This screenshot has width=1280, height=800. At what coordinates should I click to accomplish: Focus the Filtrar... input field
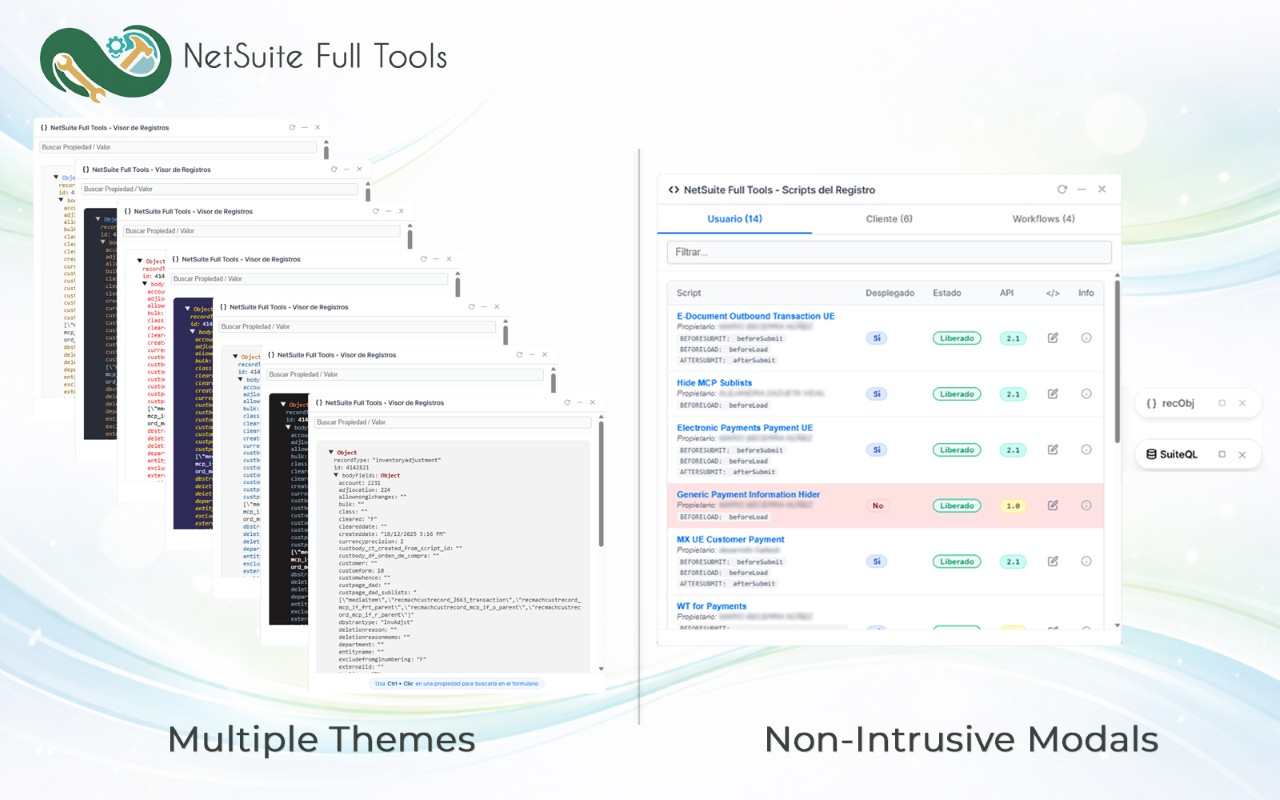pos(889,252)
